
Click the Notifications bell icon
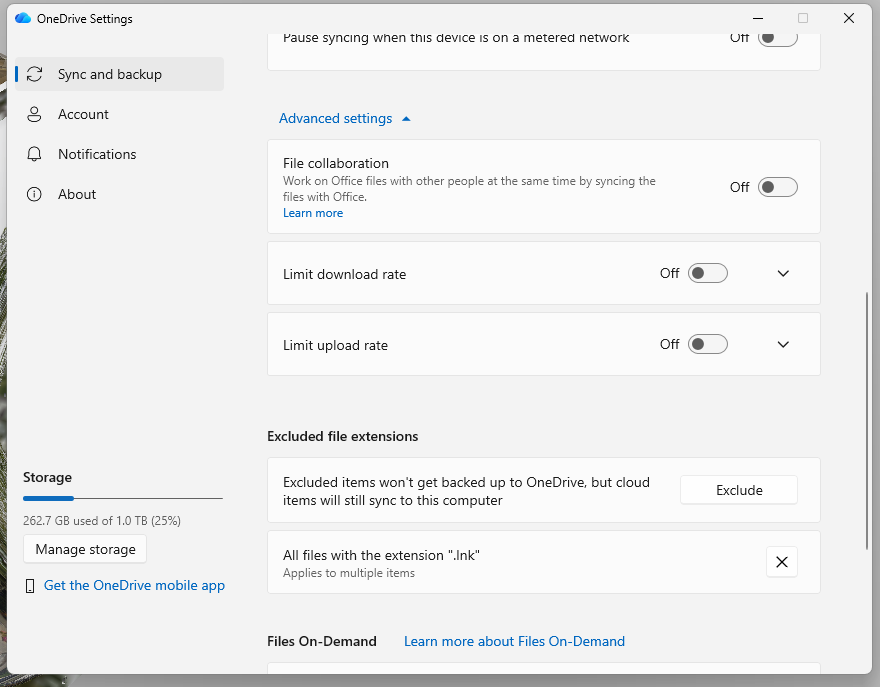click(34, 154)
